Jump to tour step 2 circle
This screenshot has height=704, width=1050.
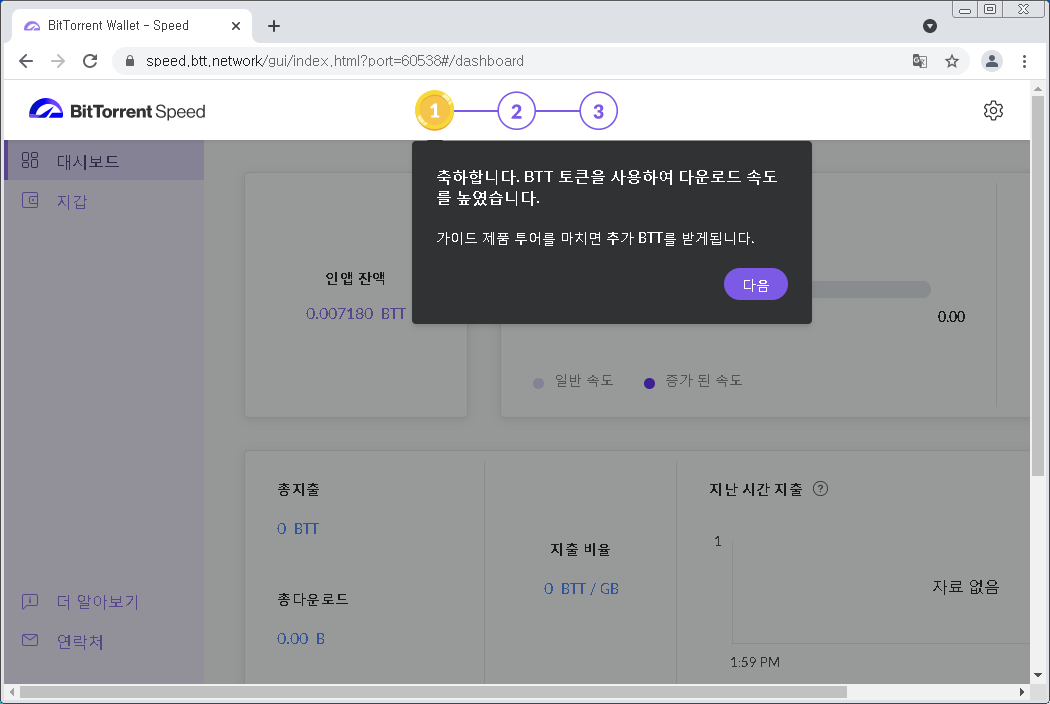click(x=516, y=111)
